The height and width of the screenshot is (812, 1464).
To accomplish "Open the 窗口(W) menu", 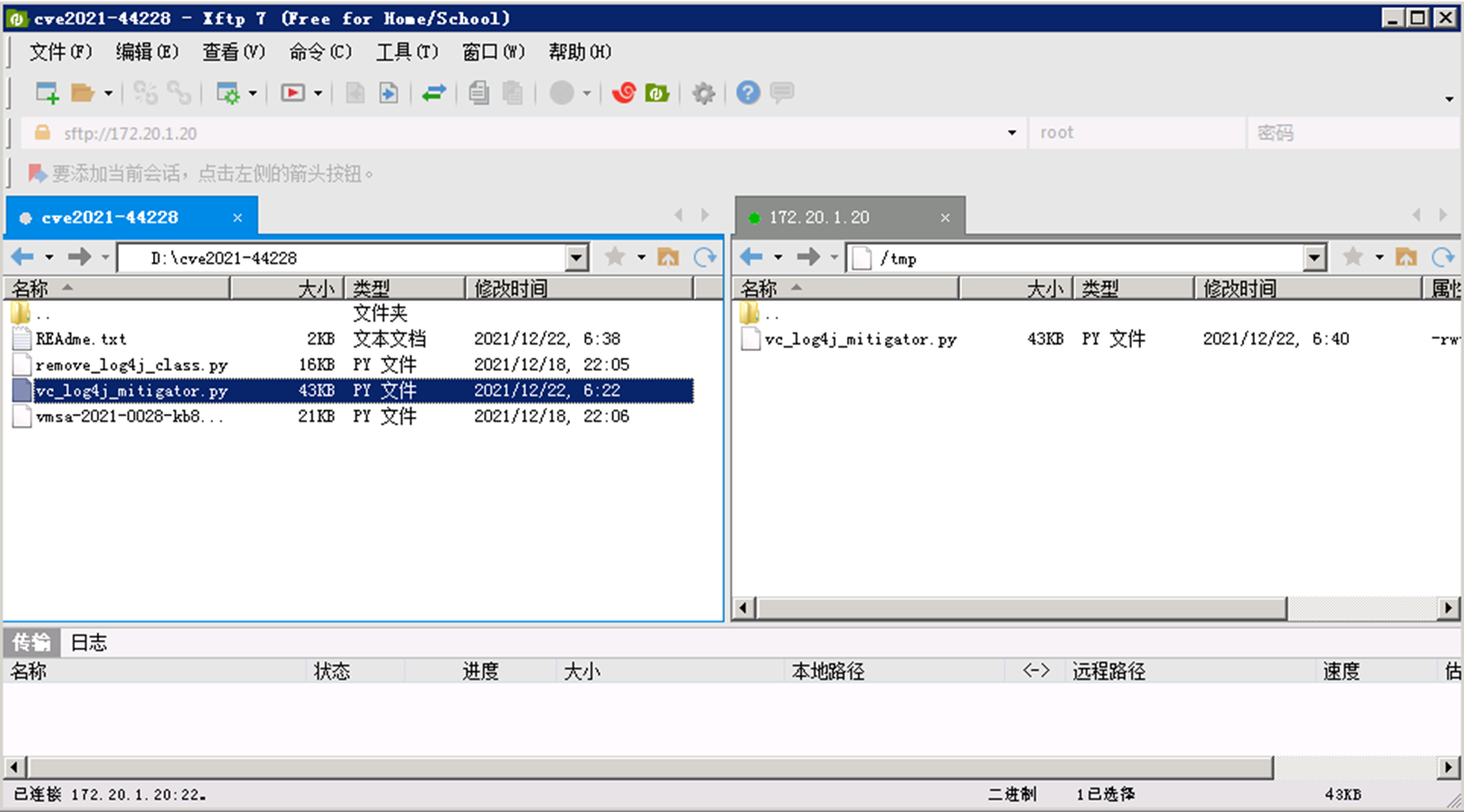I will pyautogui.click(x=493, y=52).
